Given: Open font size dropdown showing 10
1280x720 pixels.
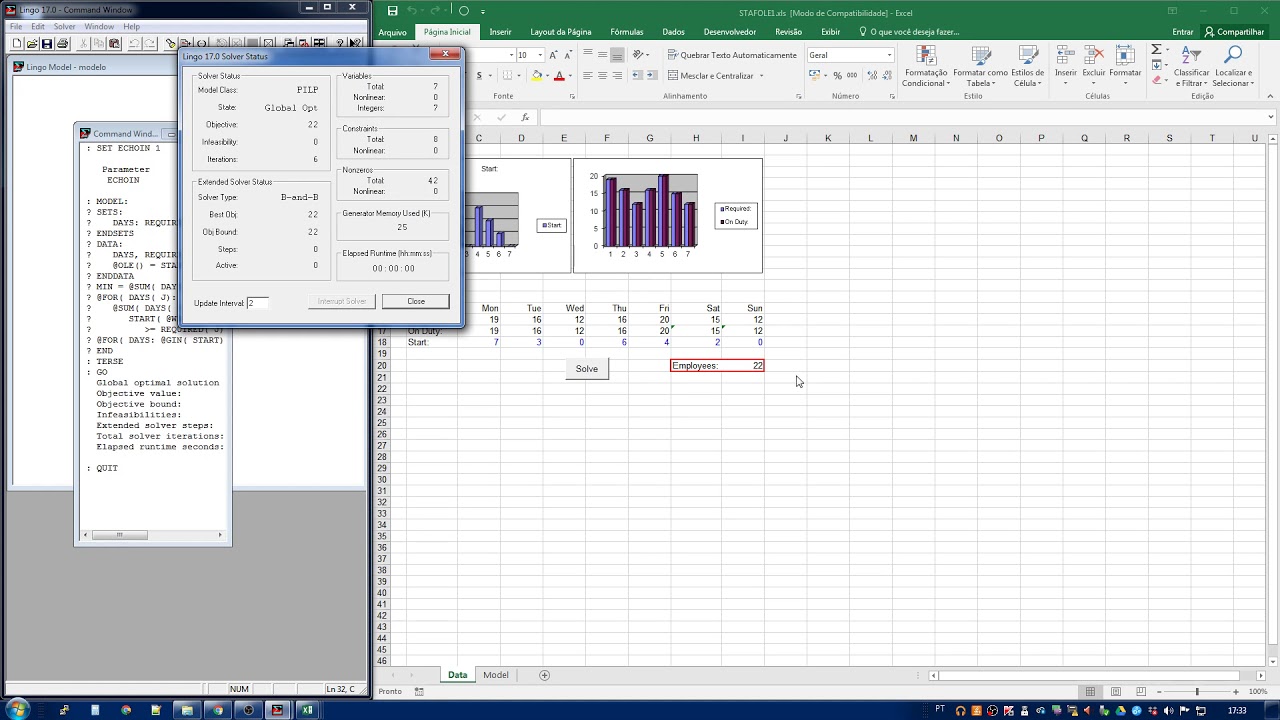Looking at the screenshot, I should [540, 55].
